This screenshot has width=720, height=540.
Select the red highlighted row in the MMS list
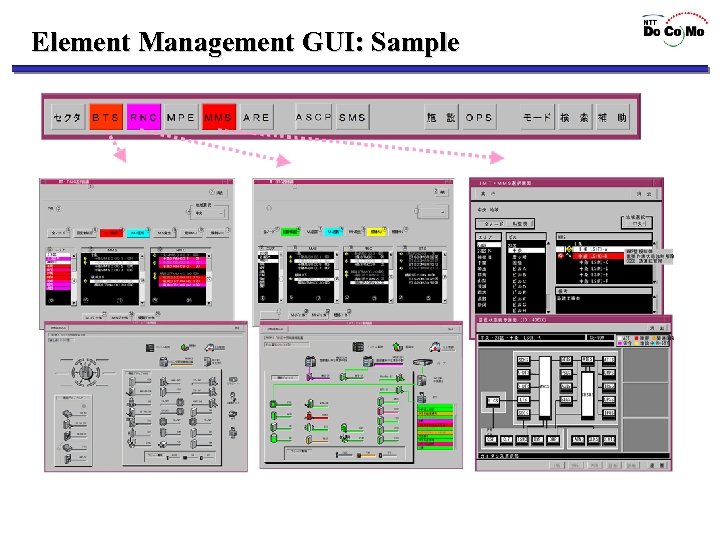pos(598,256)
